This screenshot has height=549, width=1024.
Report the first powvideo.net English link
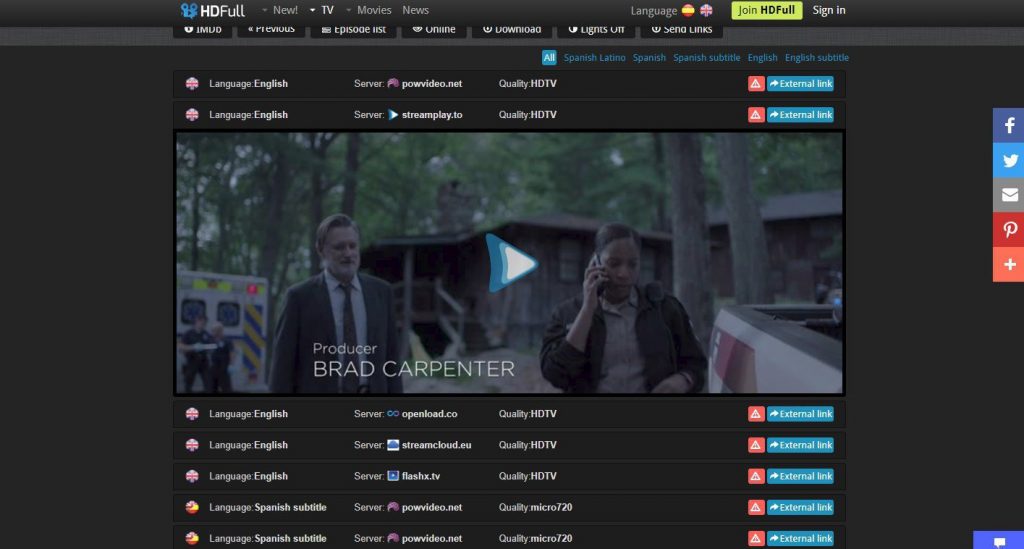point(756,84)
